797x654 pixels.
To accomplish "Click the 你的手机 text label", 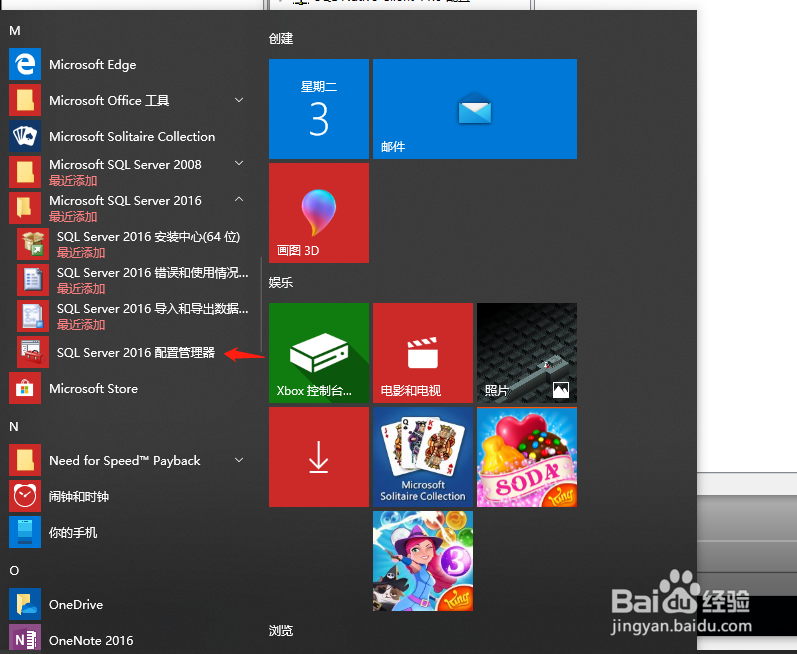I will (x=73, y=533).
